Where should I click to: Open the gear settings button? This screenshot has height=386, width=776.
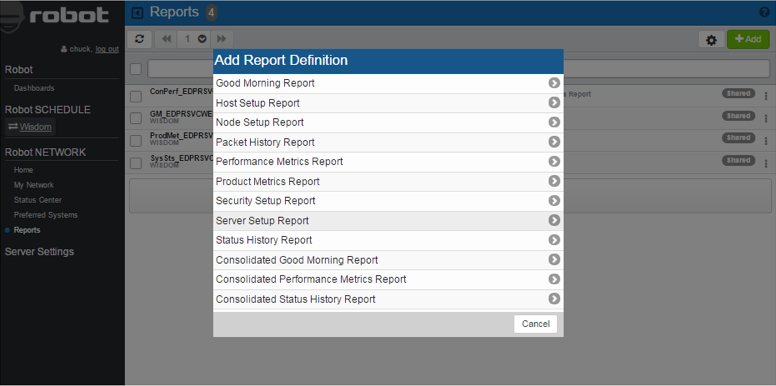point(711,40)
